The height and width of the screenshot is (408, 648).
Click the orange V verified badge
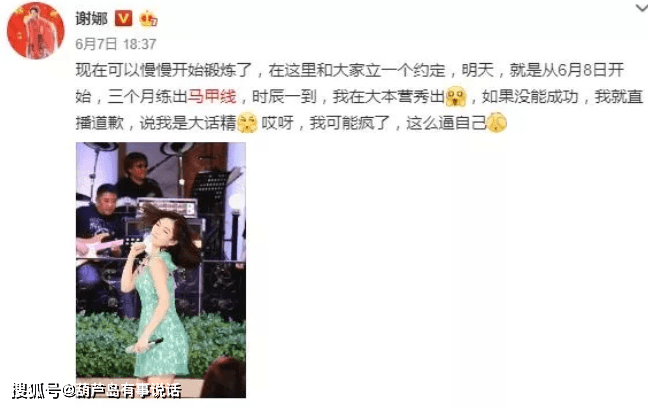click(x=123, y=19)
